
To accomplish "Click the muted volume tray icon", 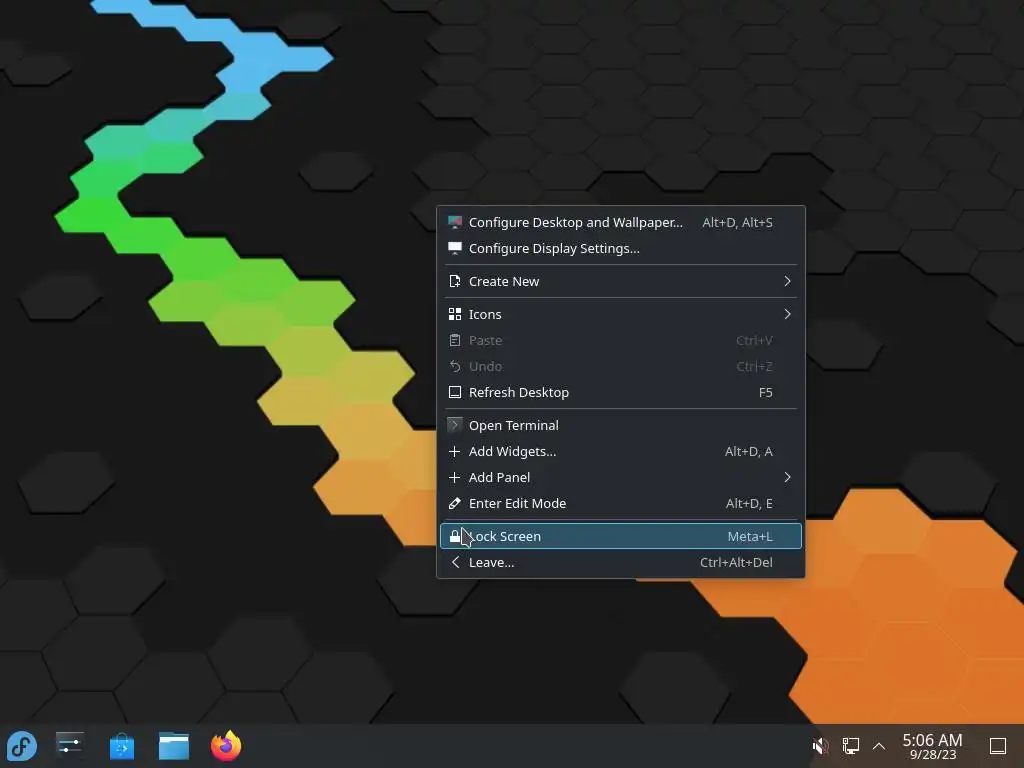I will (820, 746).
